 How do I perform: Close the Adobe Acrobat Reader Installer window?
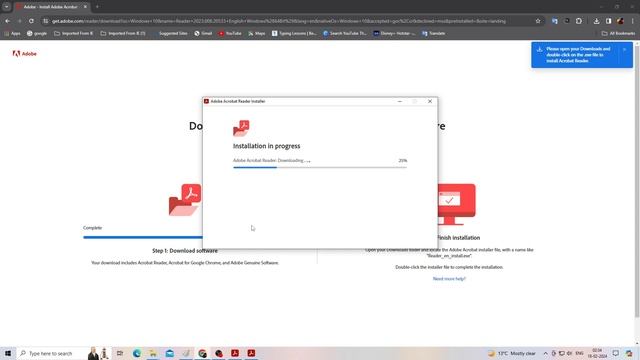pos(430,101)
